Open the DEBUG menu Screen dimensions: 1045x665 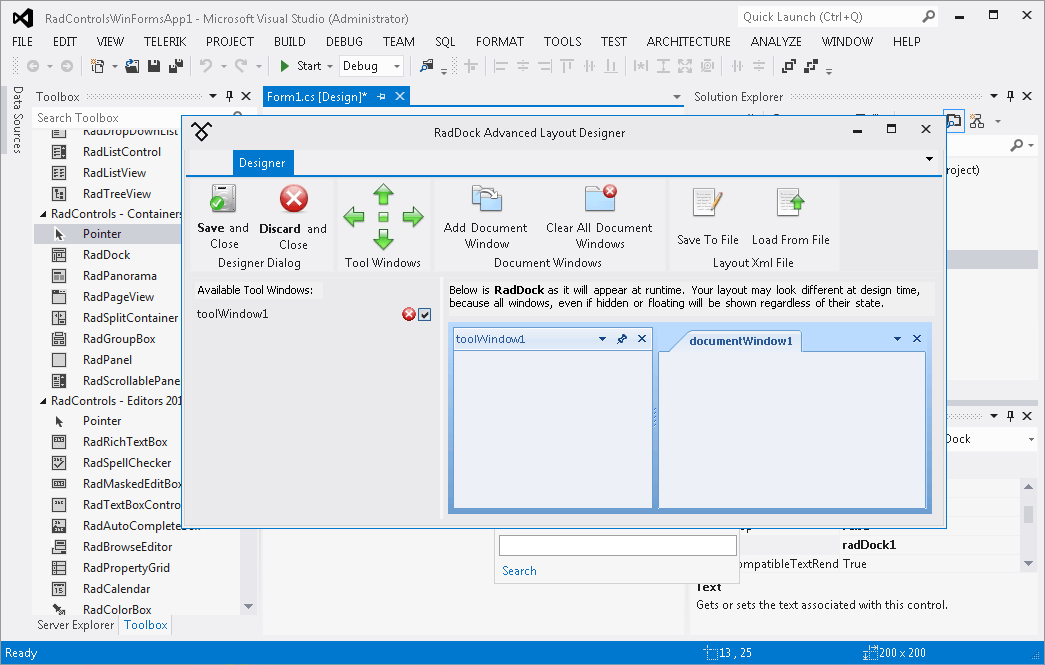(344, 41)
